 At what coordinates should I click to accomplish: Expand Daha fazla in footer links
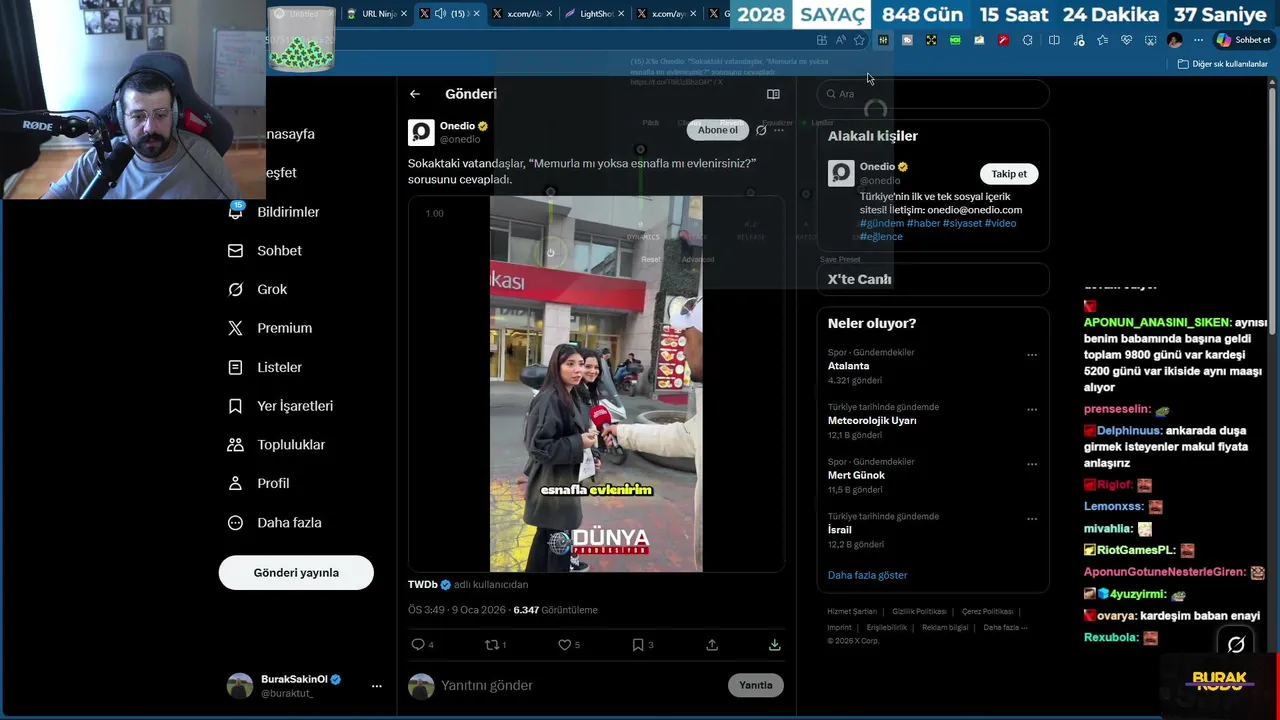click(1005, 627)
